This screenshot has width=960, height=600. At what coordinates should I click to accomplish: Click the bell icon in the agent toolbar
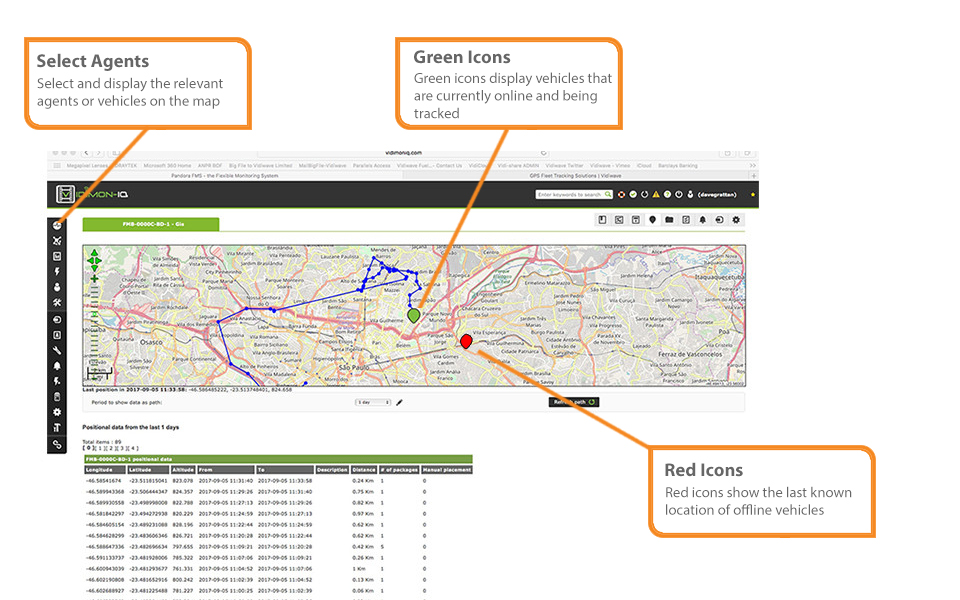tap(703, 219)
